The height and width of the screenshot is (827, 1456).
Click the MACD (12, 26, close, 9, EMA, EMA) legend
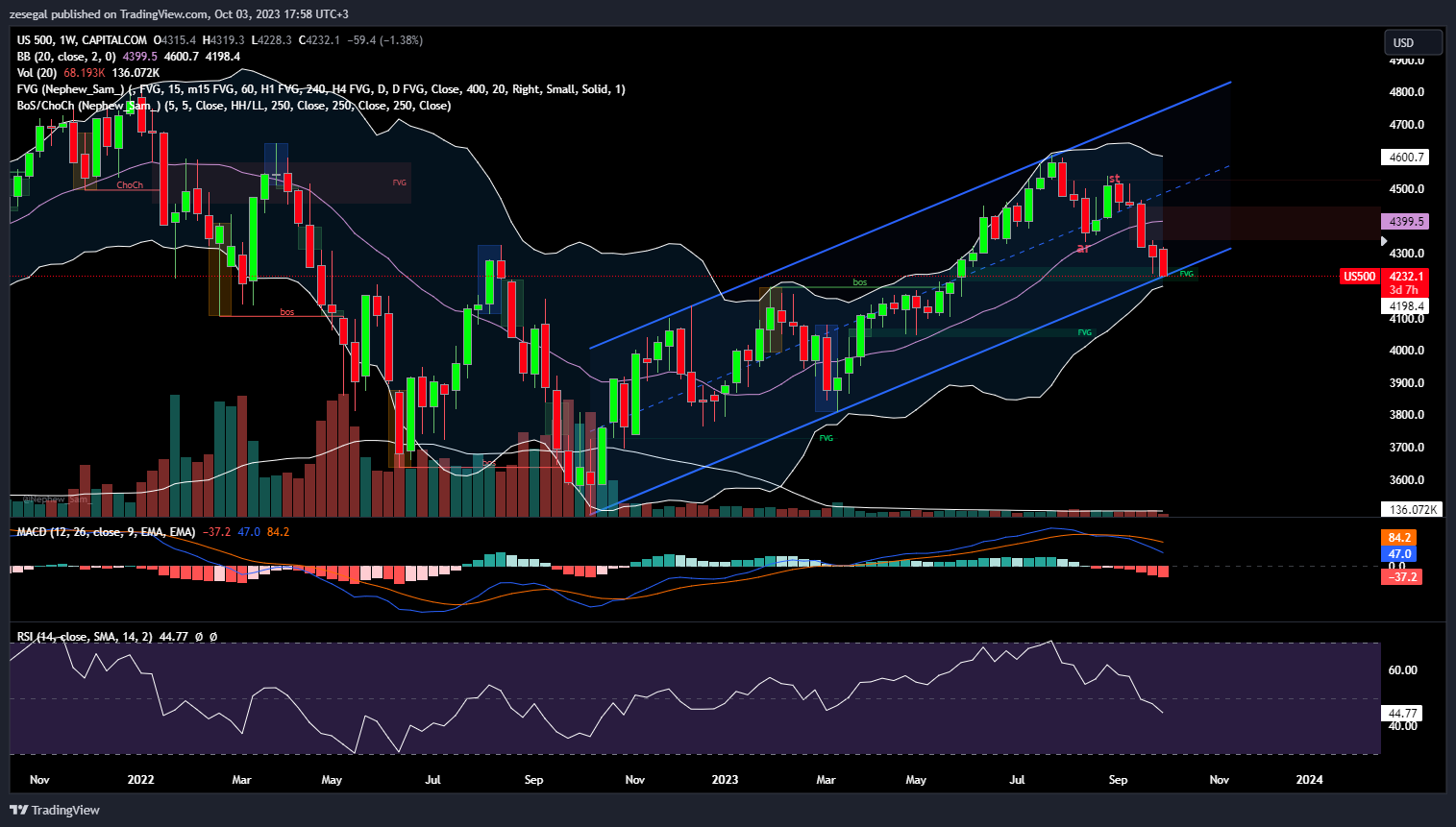(x=106, y=532)
